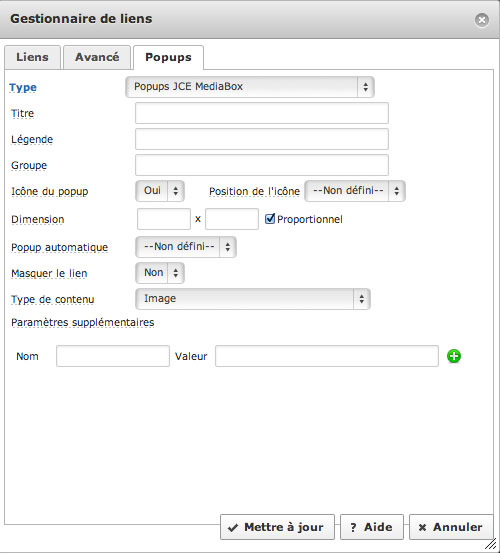500x553 pixels.
Task: Click the Nom parameter field
Action: point(113,356)
